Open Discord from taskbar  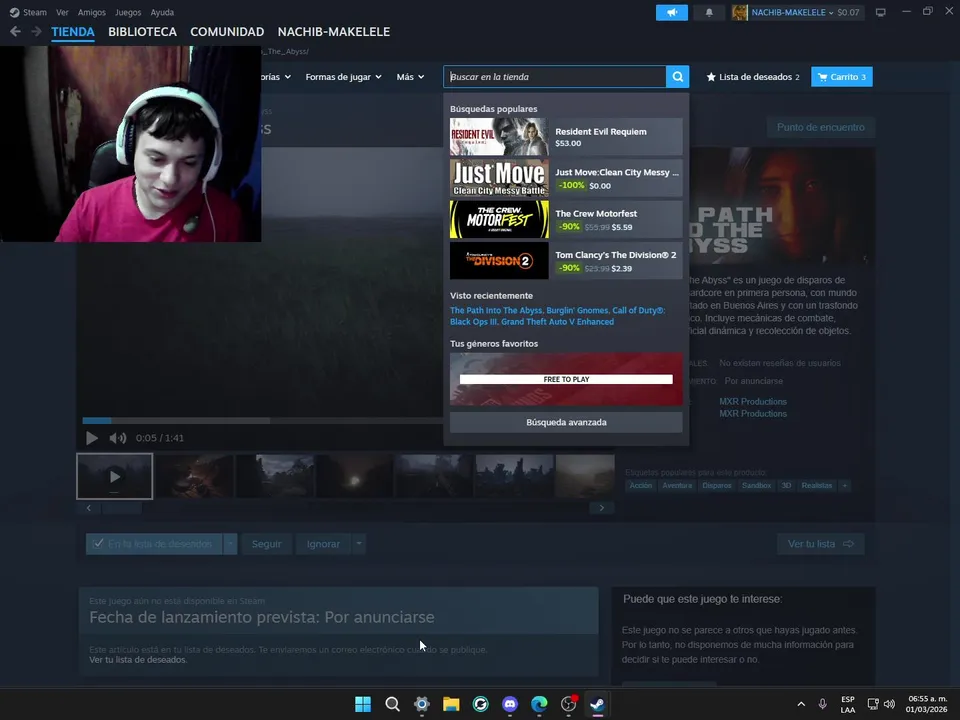click(510, 704)
